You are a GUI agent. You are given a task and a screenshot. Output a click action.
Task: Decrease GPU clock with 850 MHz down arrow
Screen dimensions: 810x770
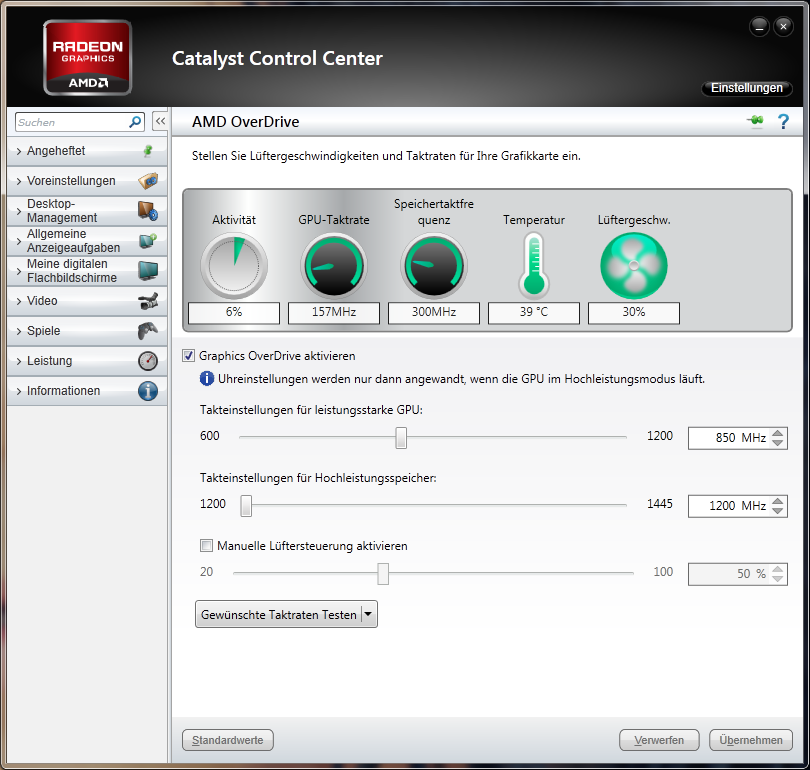click(x=777, y=443)
